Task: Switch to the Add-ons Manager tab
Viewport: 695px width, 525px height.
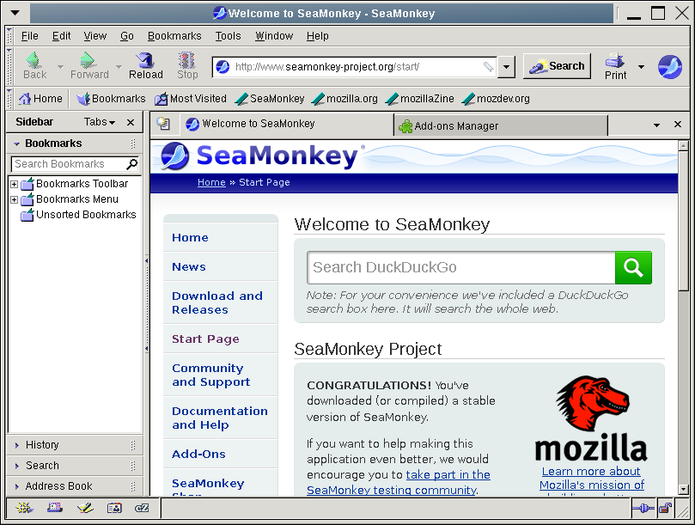Action: 500,126
